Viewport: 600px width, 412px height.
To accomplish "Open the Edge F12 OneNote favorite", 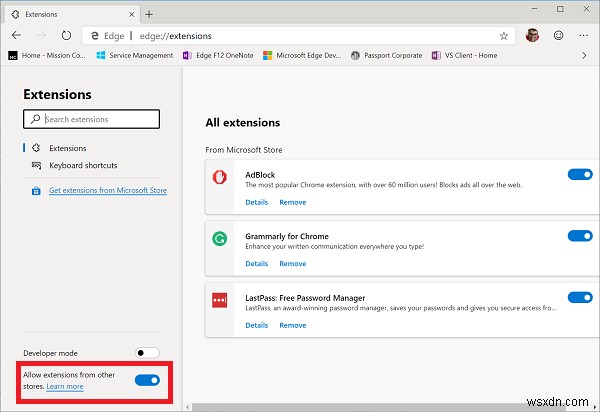I will 218,55.
